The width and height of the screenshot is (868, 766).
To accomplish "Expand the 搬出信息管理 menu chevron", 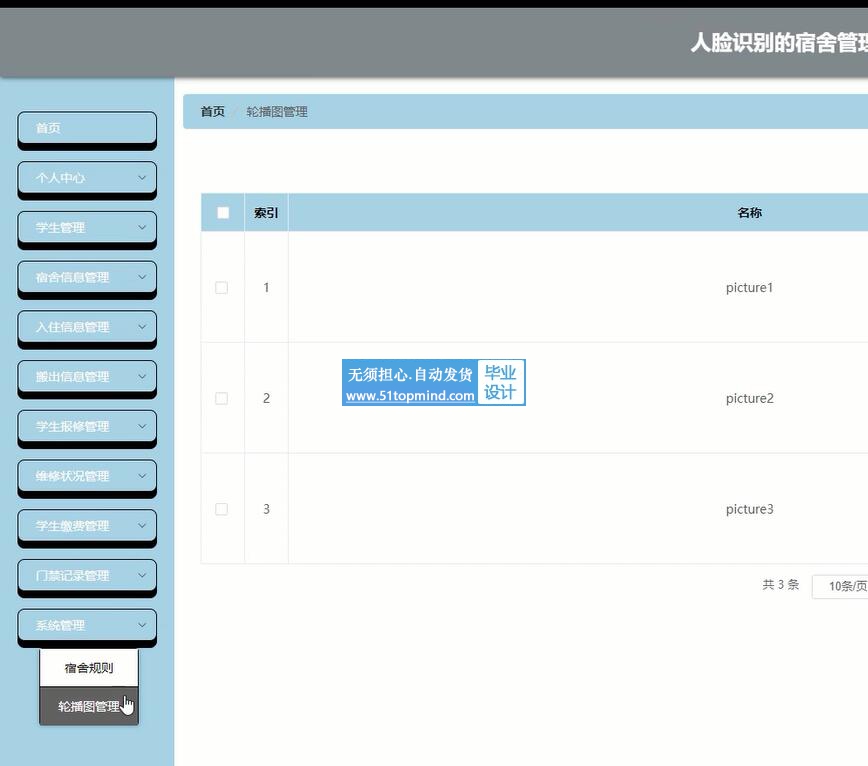I will pos(142,377).
